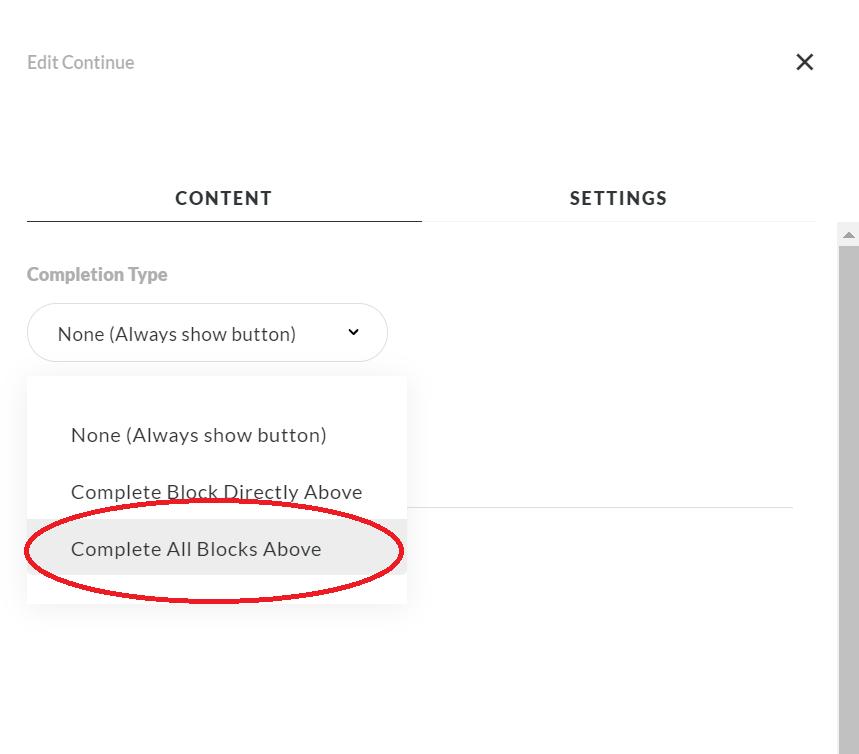Select the CONTENT tab
The width and height of the screenshot is (859, 754).
coord(224,198)
